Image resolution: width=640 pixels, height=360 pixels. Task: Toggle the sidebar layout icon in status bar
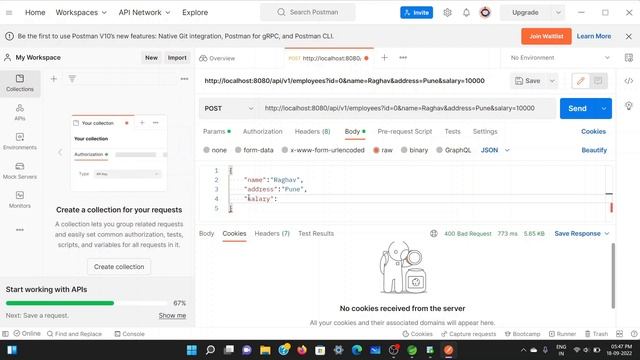tap(5, 334)
